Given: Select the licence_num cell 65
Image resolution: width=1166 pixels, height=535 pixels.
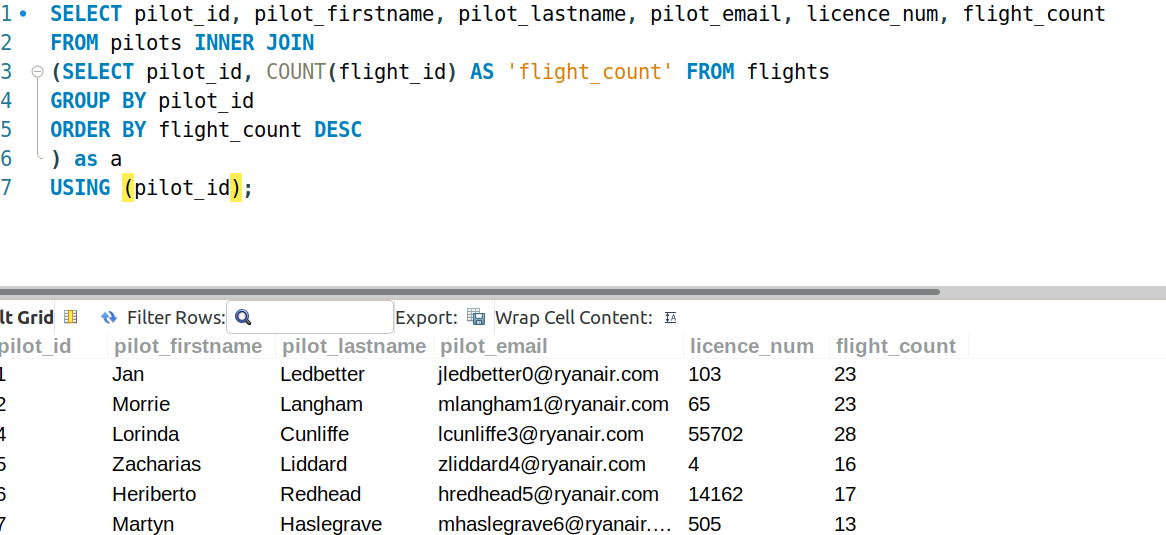Looking at the screenshot, I should coord(700,404).
